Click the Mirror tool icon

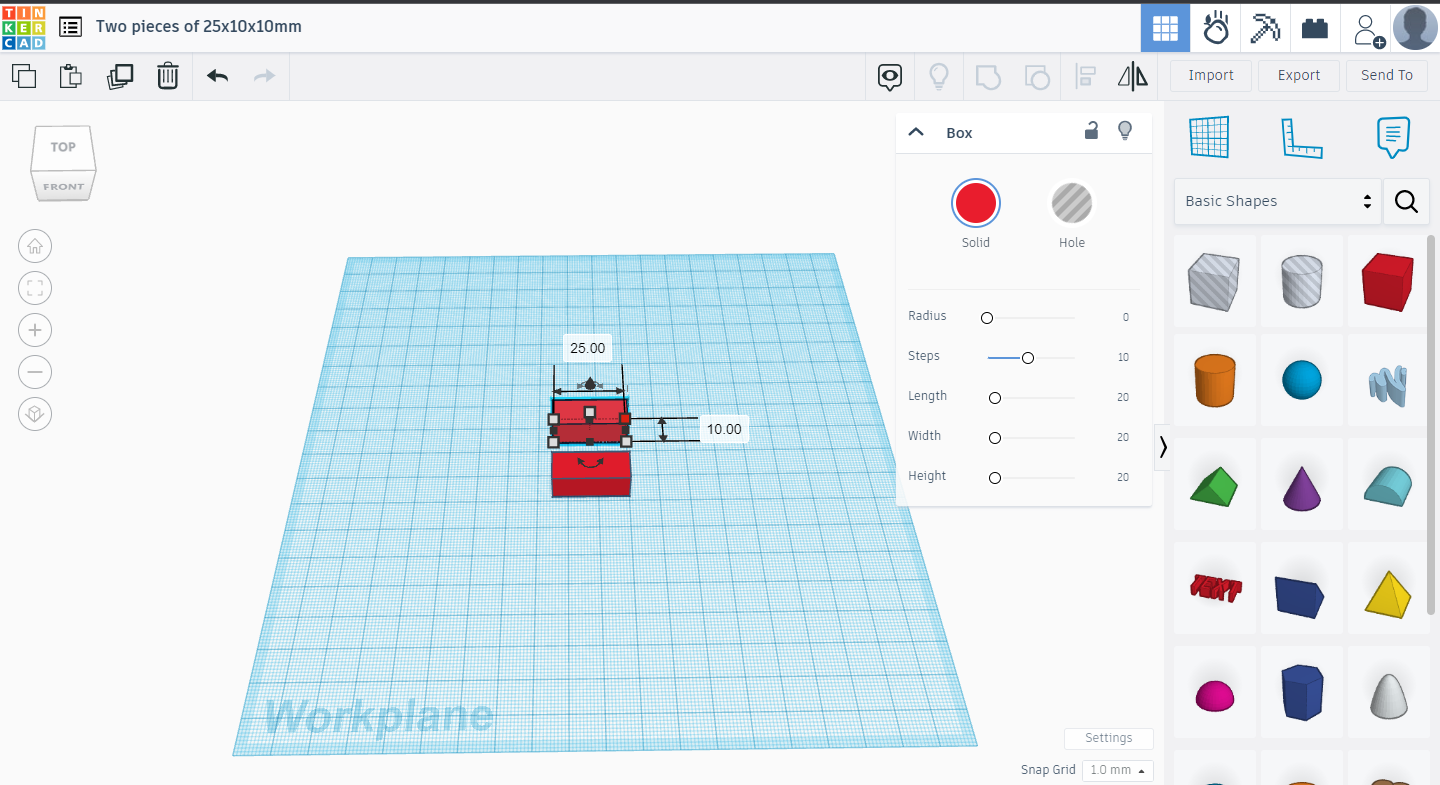(1133, 77)
